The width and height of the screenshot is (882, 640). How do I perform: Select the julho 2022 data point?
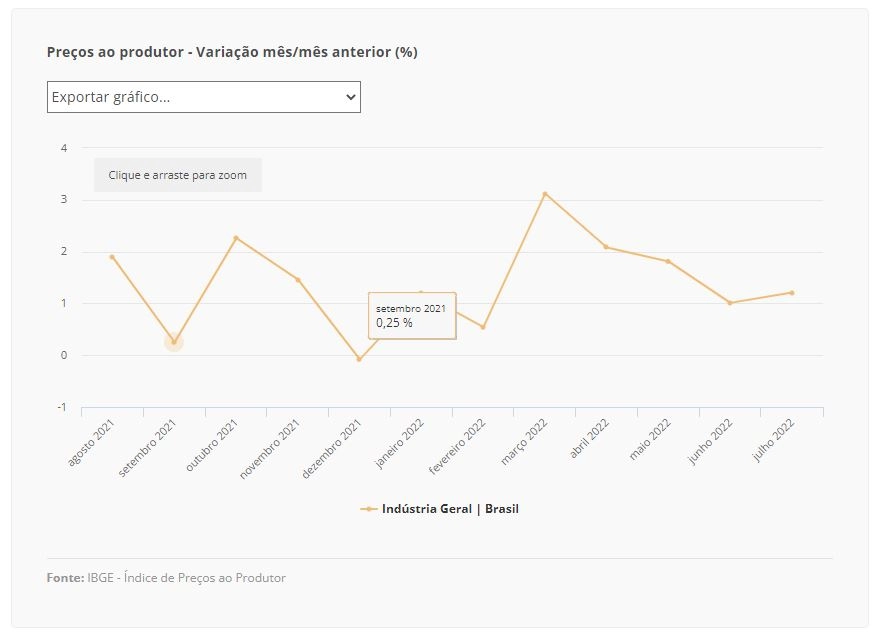tap(791, 292)
